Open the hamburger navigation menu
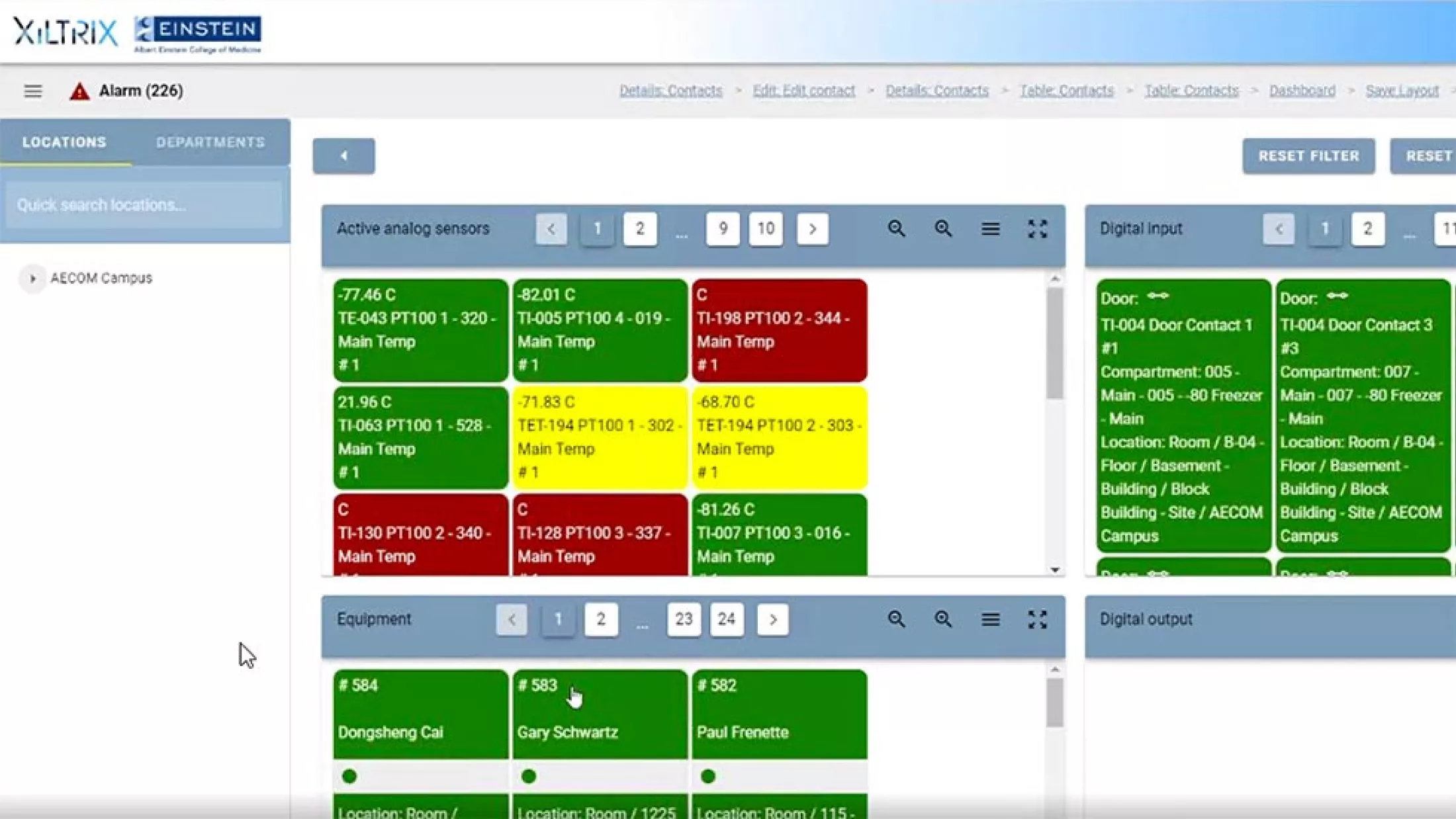 [32, 91]
